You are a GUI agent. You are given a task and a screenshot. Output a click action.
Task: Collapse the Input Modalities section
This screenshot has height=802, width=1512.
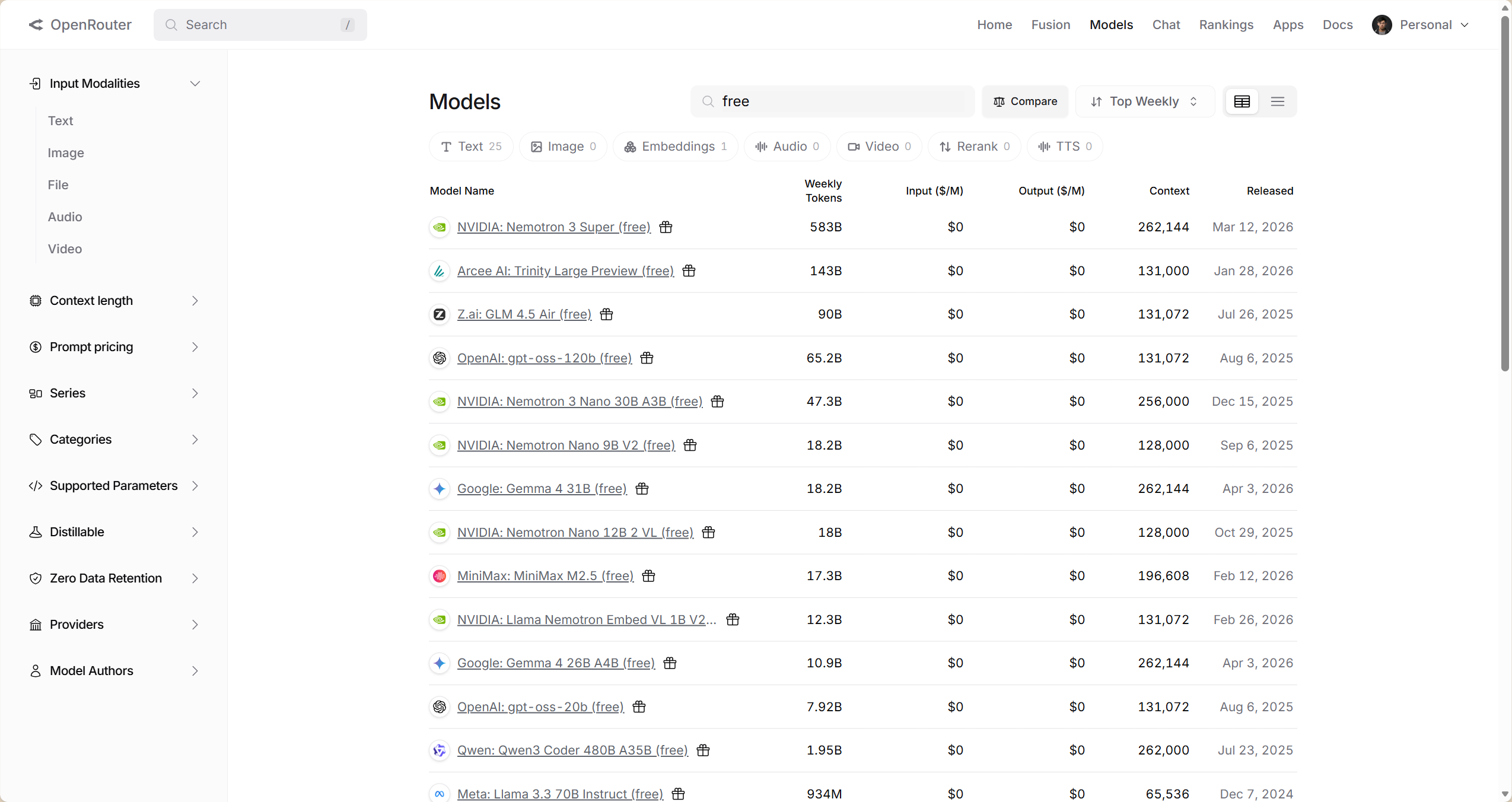[114, 84]
